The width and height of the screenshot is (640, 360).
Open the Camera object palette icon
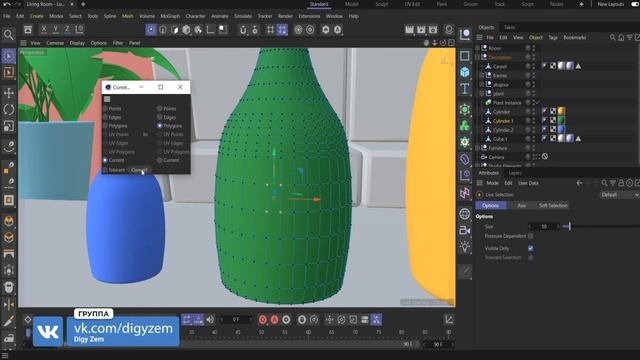coord(464,230)
